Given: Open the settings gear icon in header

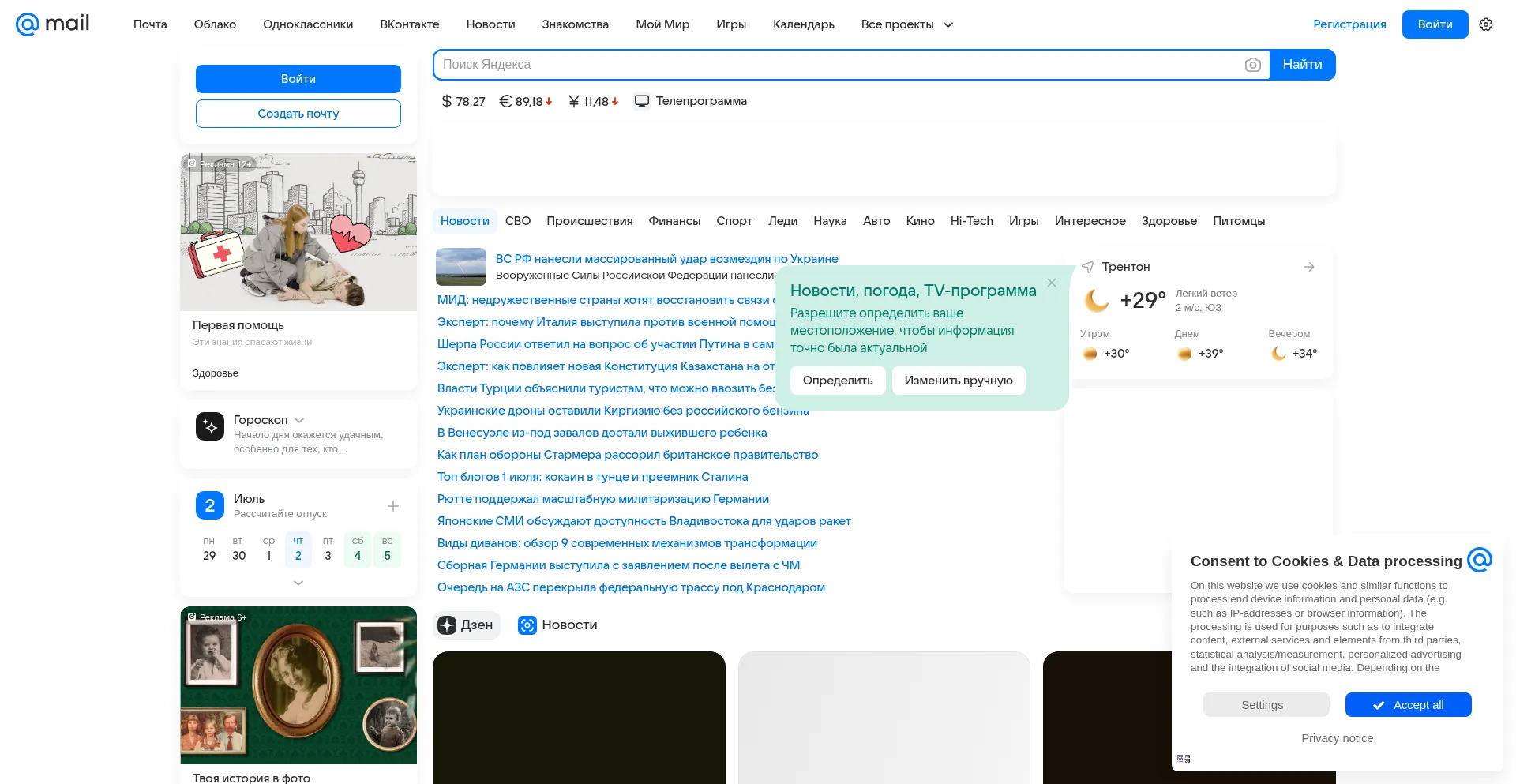Looking at the screenshot, I should pos(1486,24).
